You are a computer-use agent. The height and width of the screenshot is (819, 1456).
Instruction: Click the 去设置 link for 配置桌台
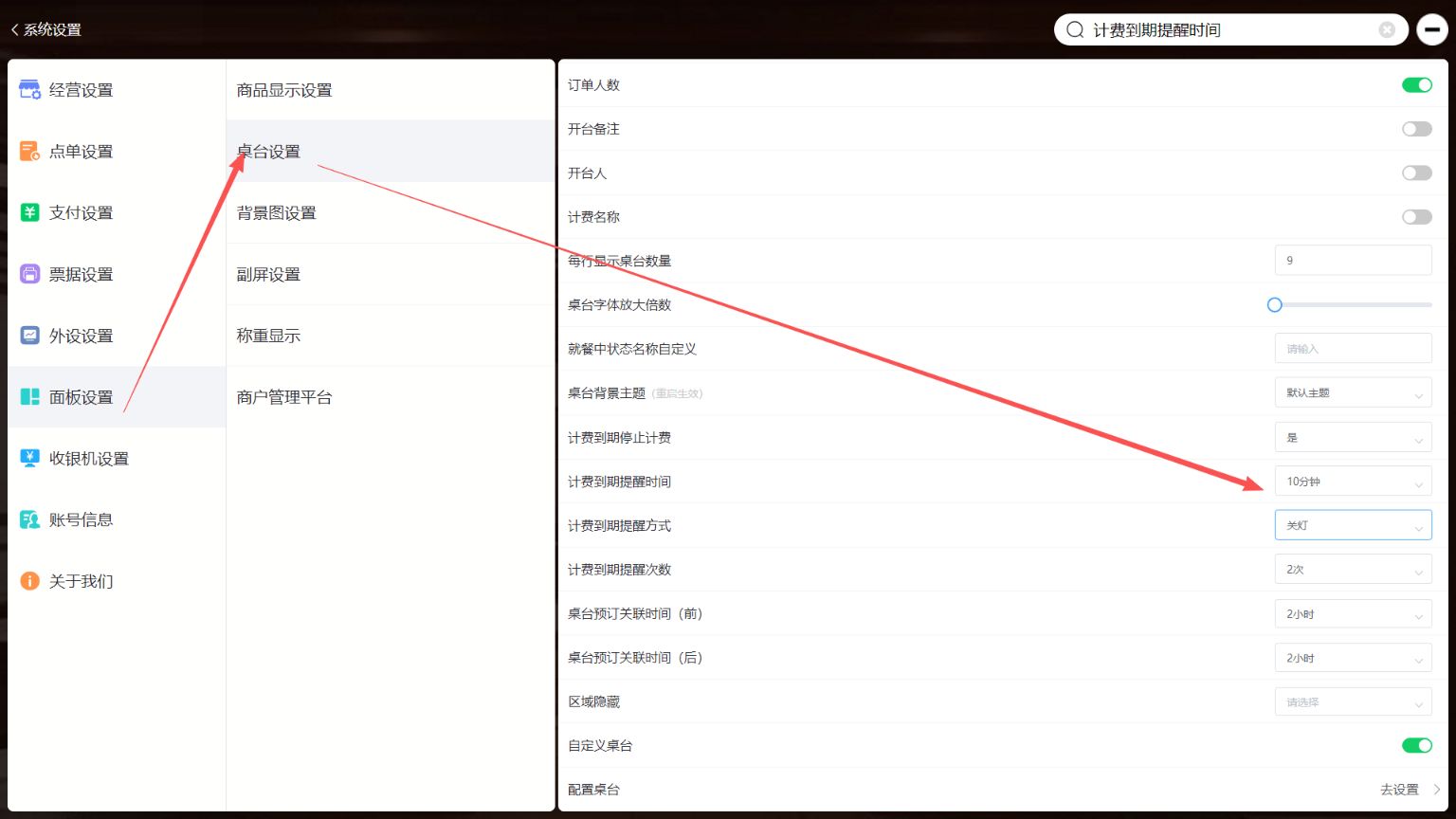1399,790
